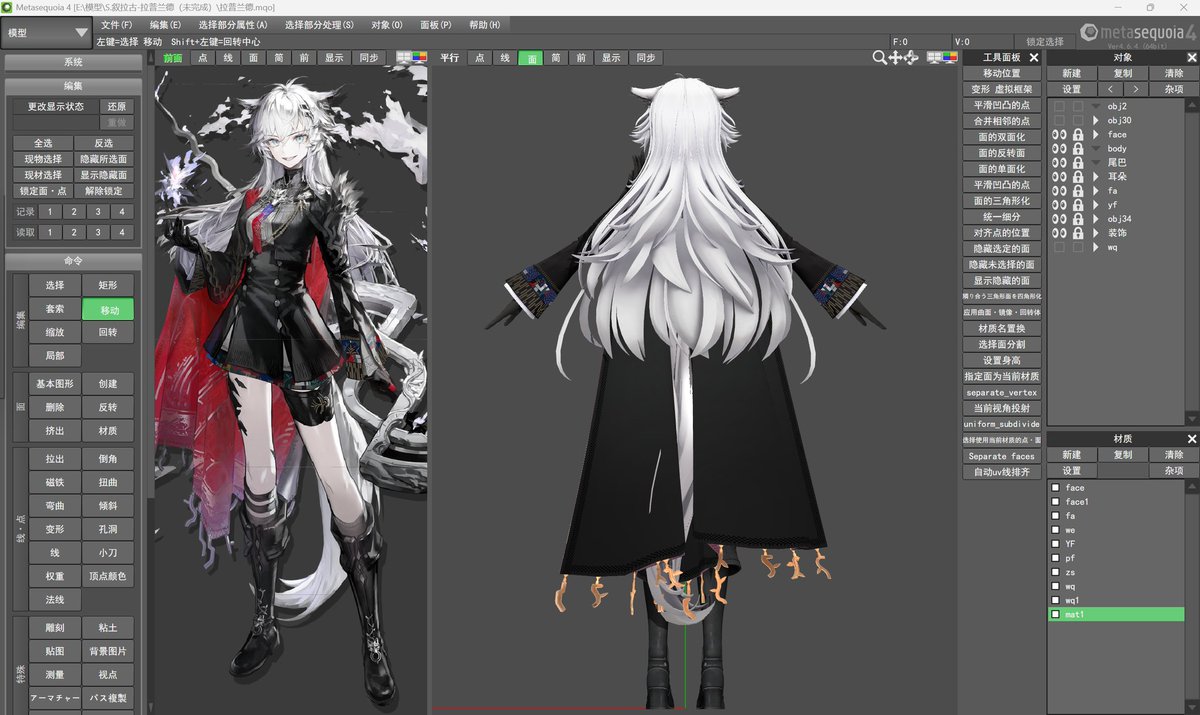The width and height of the screenshot is (1200, 715).
Task: Open the 对象(O) menu
Action: pyautogui.click(x=387, y=25)
